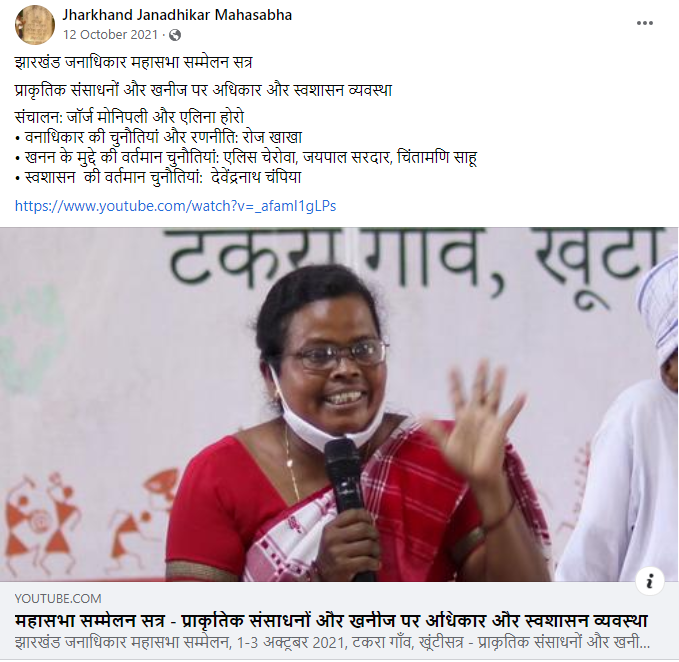The height and width of the screenshot is (662, 679).
Task: Open the video thumbnail of woman speaking
Action: pyautogui.click(x=340, y=404)
